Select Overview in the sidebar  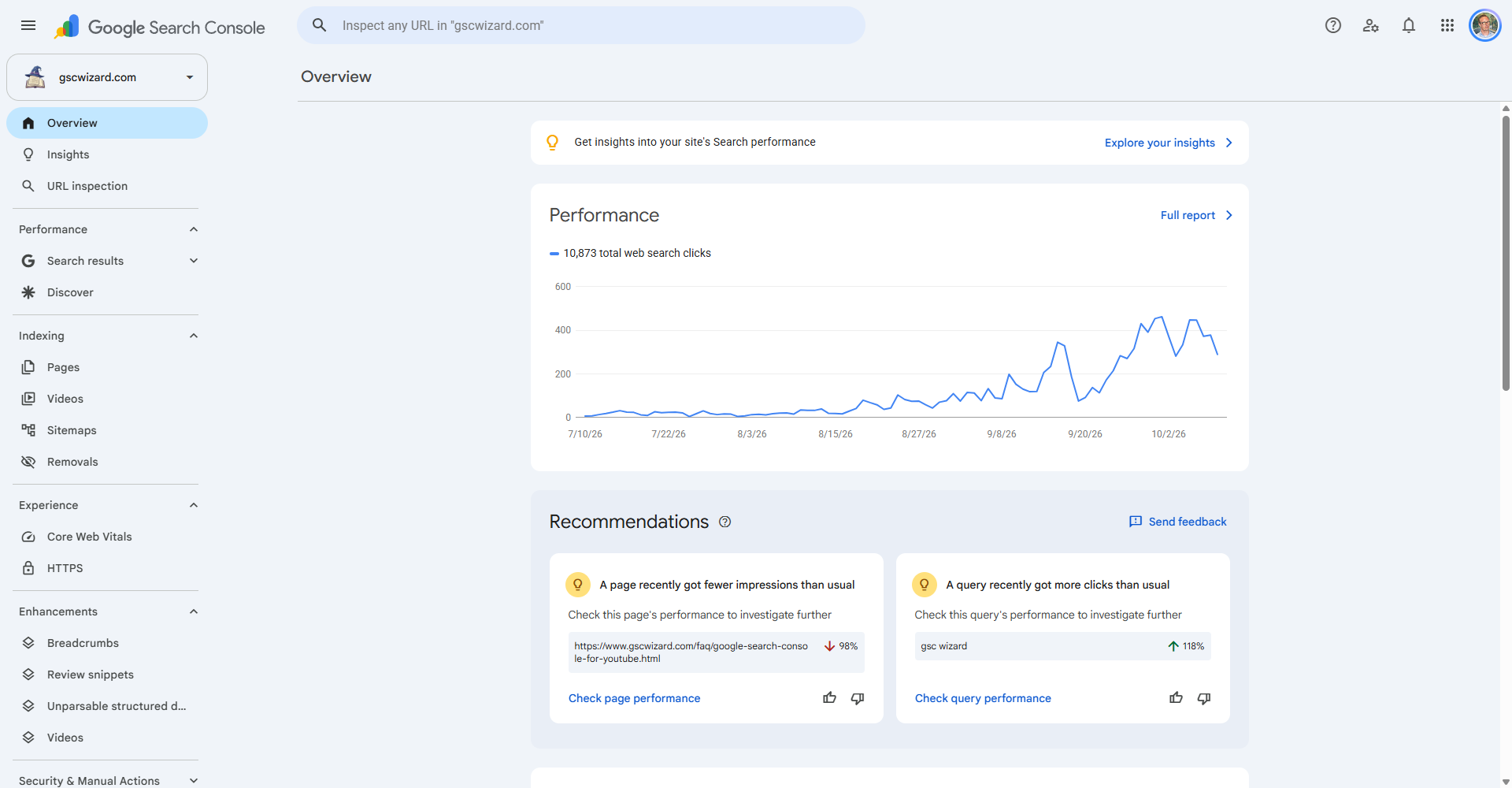pyautogui.click(x=107, y=123)
